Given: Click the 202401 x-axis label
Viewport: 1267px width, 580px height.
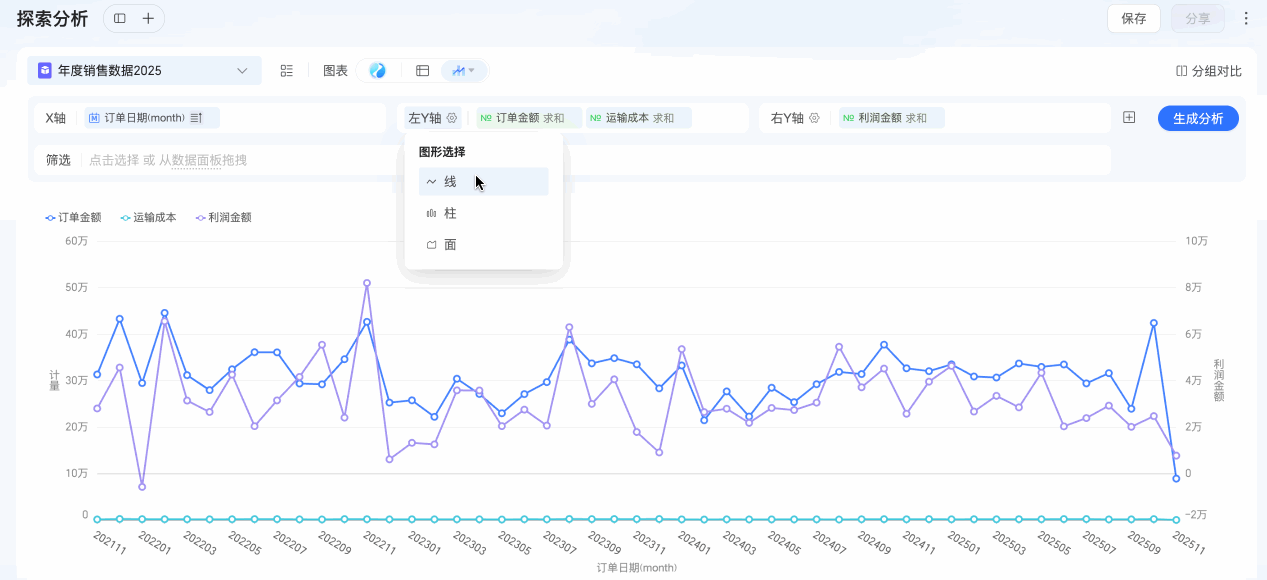Looking at the screenshot, I should coord(694,543).
